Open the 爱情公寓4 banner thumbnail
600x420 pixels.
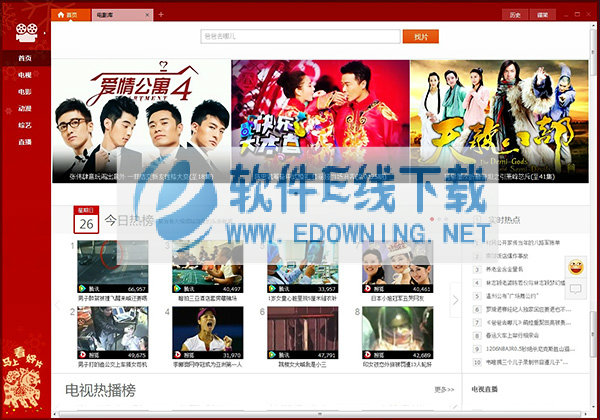click(140, 120)
